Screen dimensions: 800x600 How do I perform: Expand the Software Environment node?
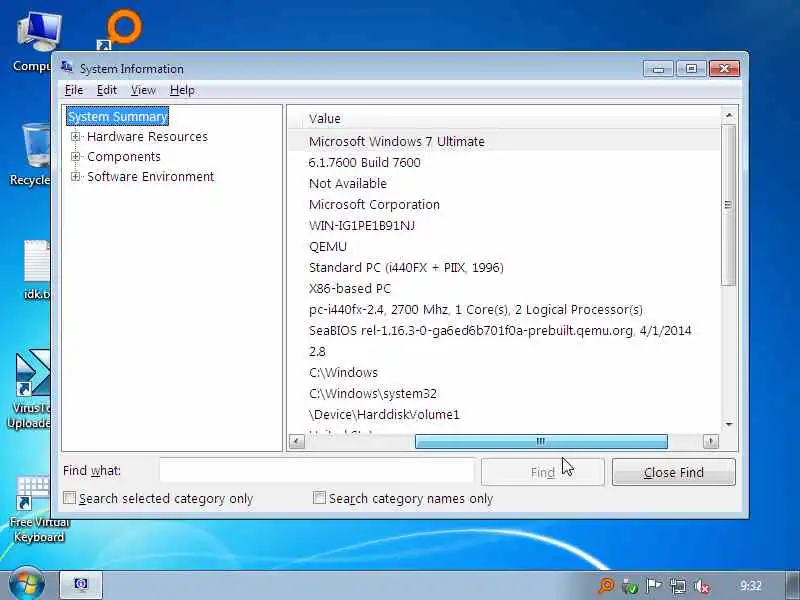[76, 177]
